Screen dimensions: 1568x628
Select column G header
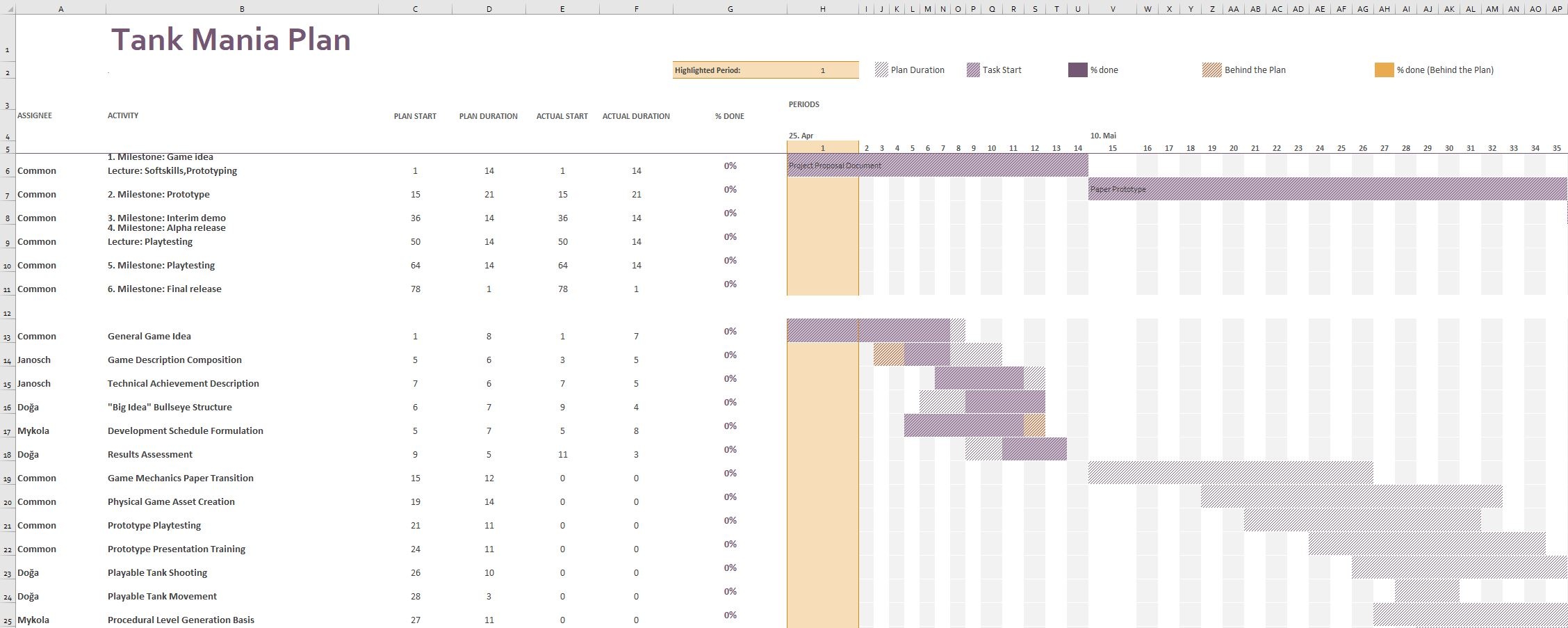click(x=730, y=8)
